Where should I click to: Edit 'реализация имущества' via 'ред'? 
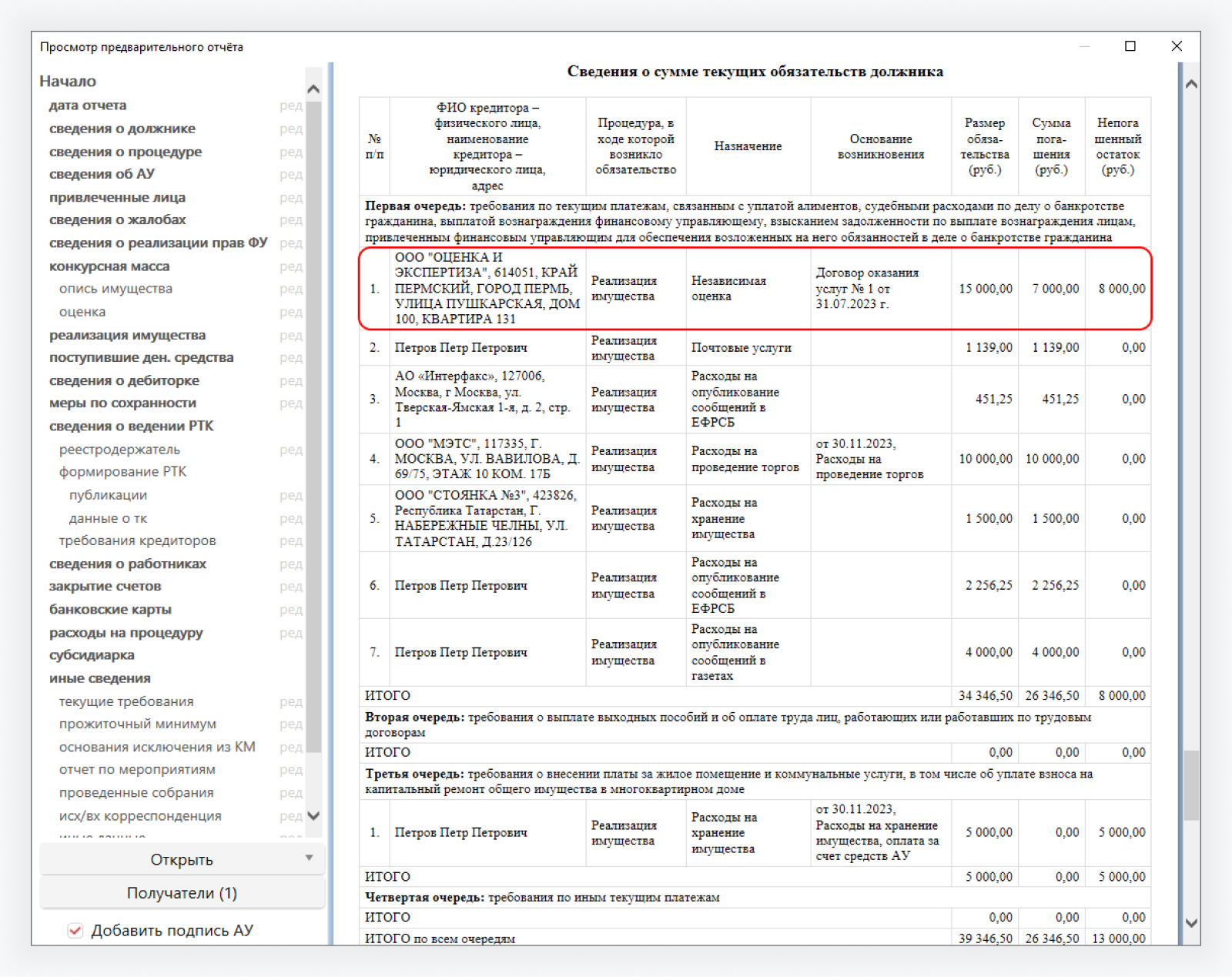coord(291,335)
